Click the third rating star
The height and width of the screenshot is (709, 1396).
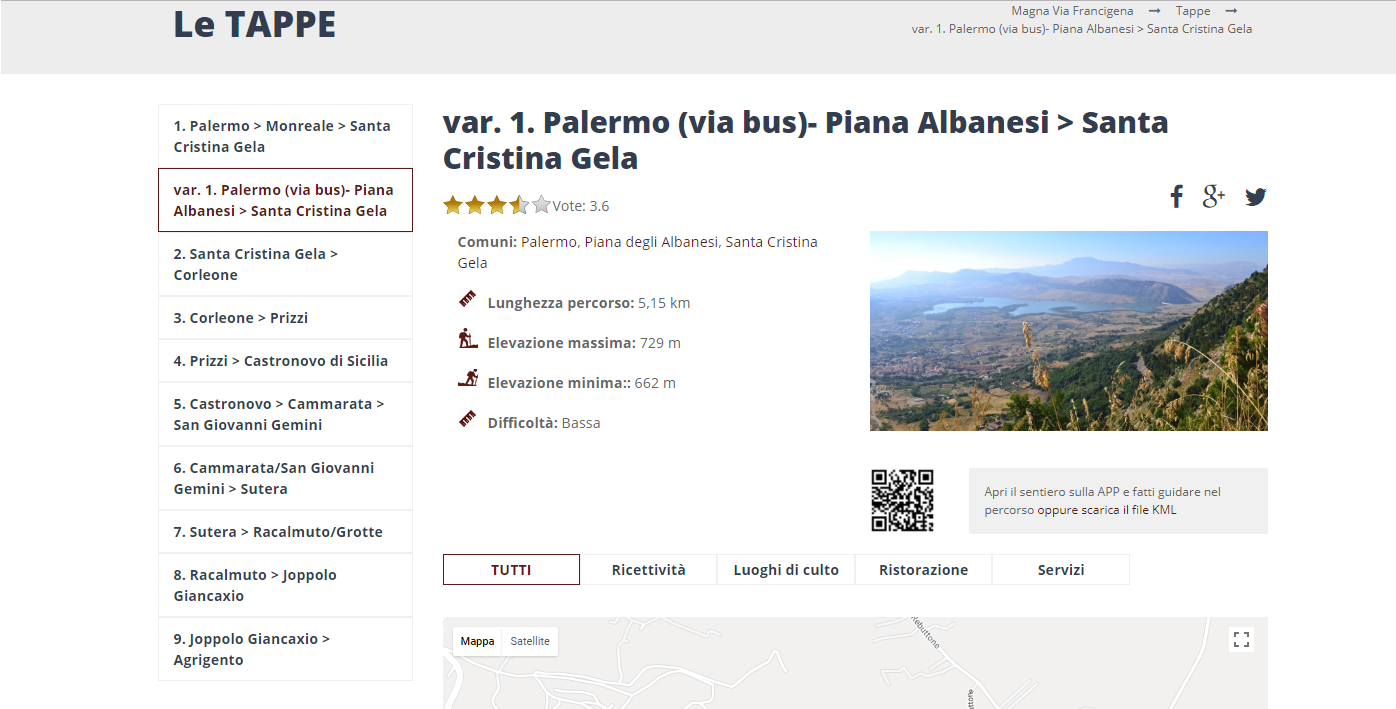[x=497, y=205]
